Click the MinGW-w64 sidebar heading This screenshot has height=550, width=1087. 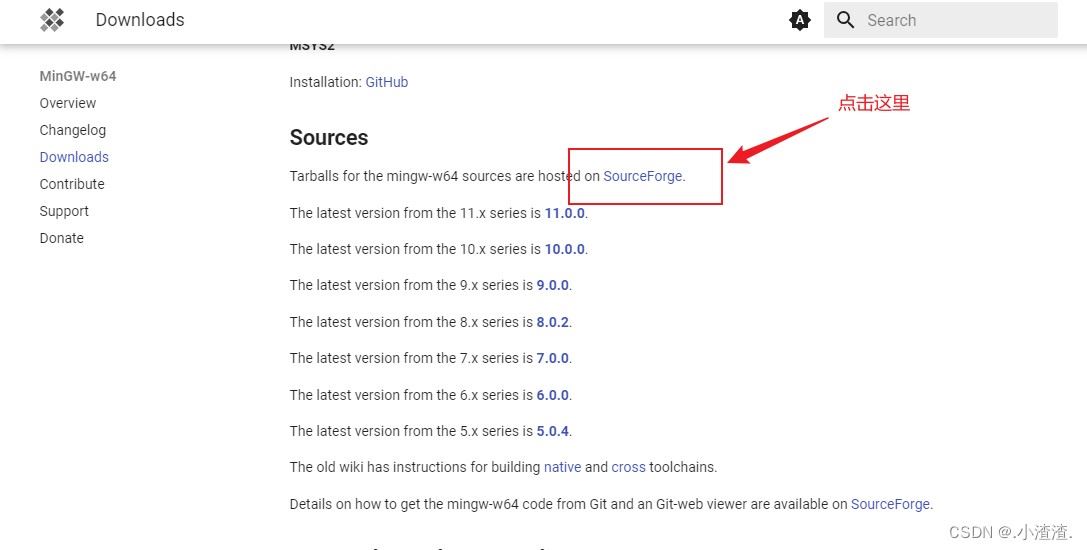78,76
